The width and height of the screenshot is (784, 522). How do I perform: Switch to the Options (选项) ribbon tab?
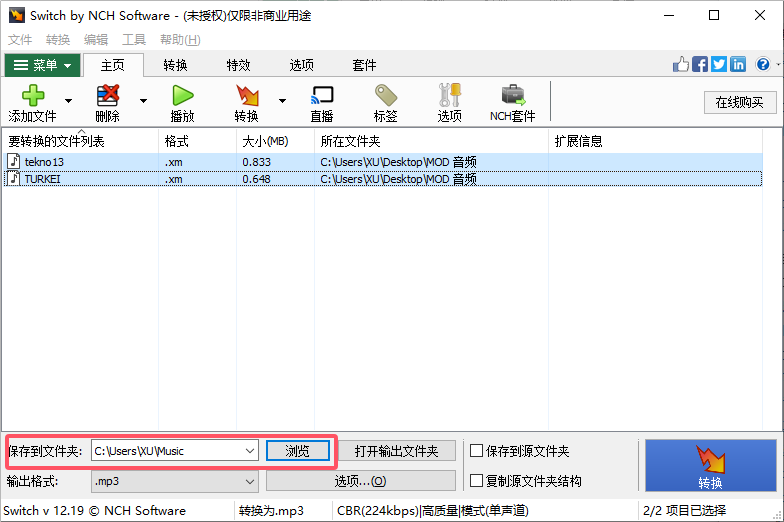302,65
